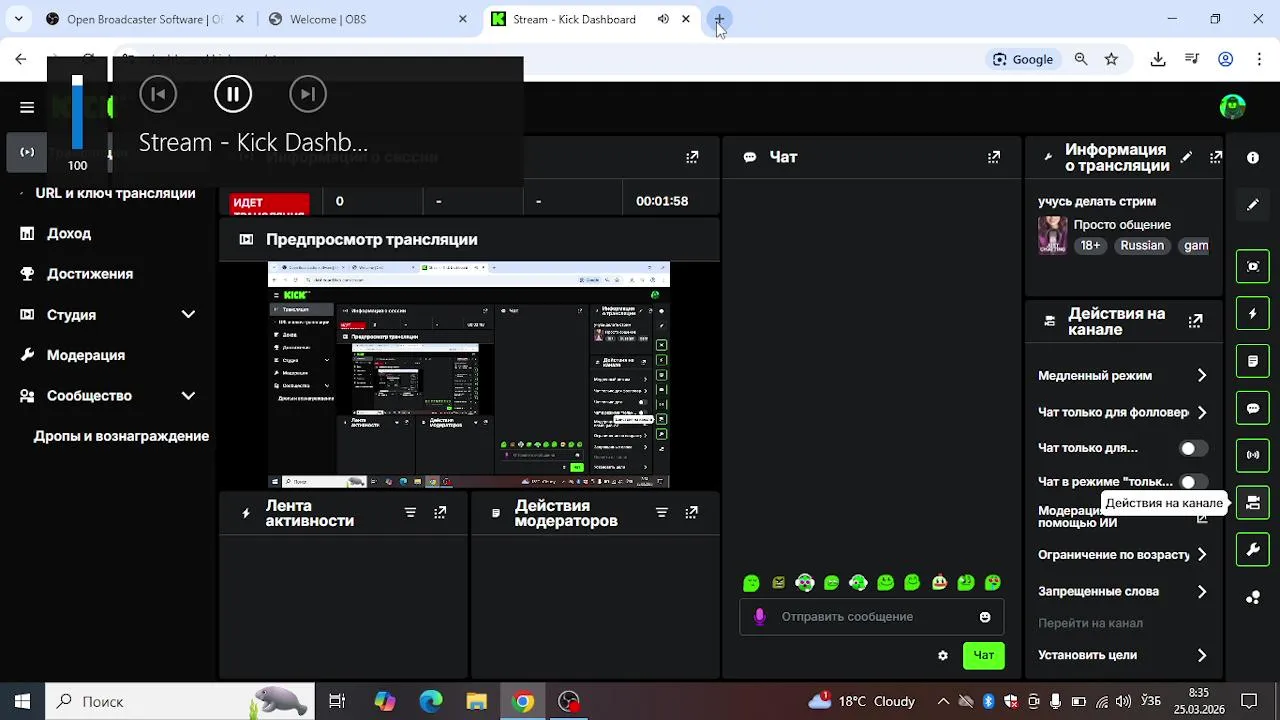Click the green Чат send button

point(984,656)
